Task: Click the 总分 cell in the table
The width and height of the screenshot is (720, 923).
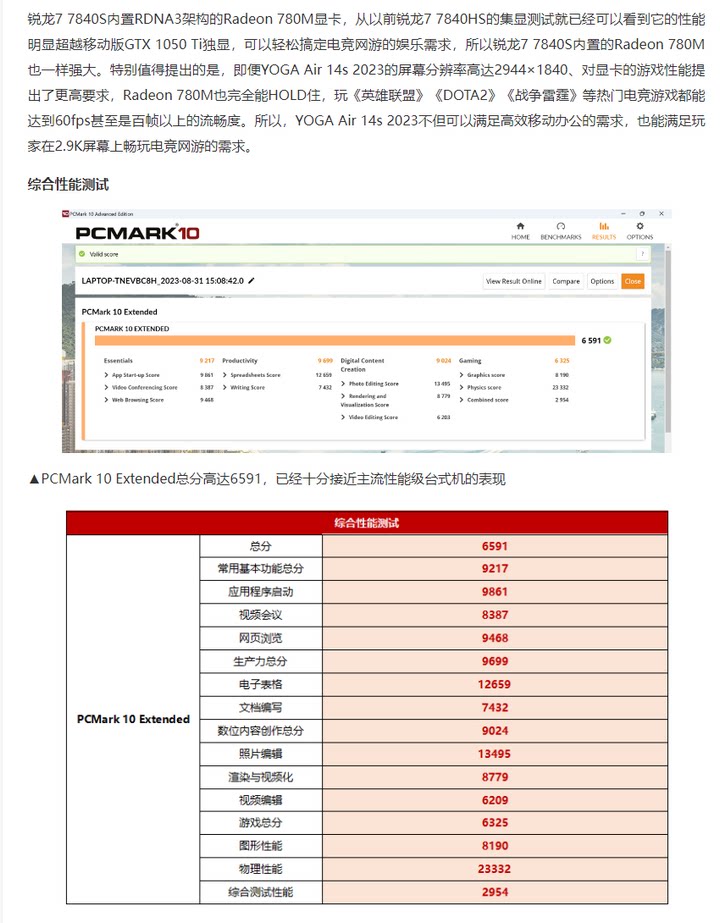Action: [x=261, y=546]
